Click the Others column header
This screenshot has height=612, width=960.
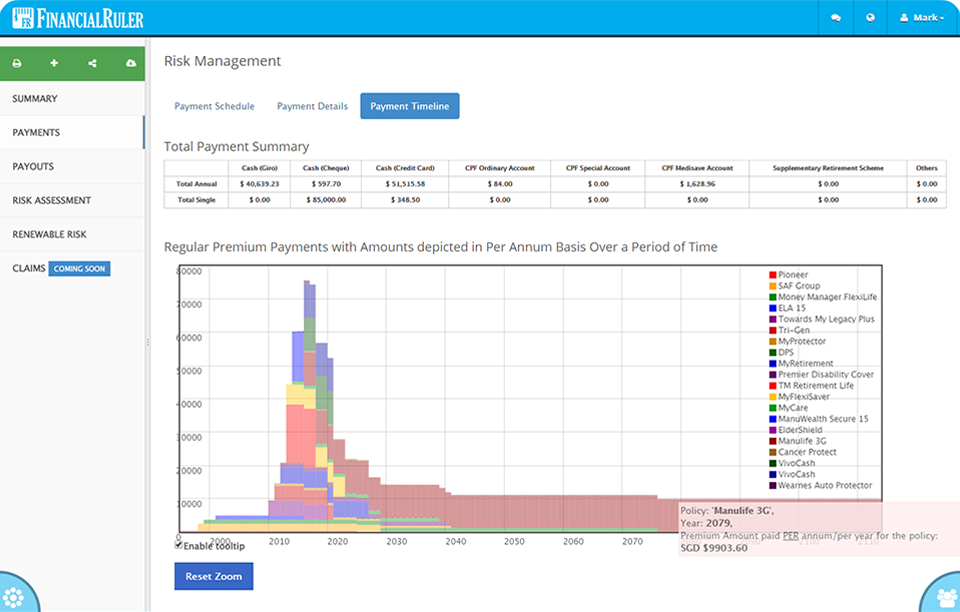click(x=927, y=168)
